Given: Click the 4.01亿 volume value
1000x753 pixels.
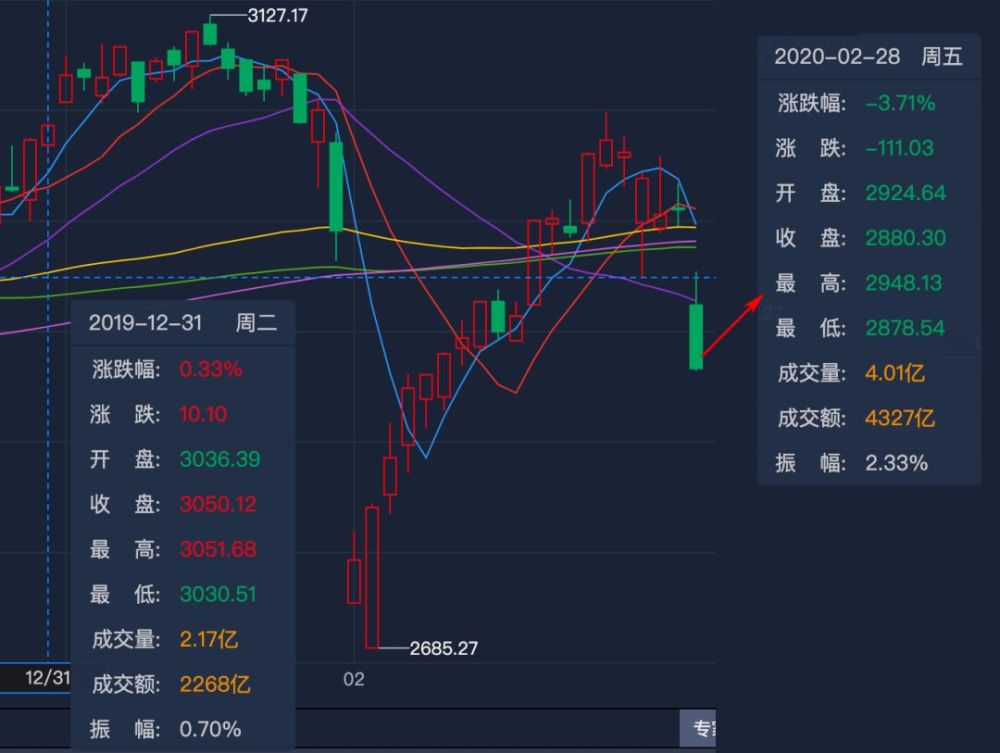Looking at the screenshot, I should [895, 373].
